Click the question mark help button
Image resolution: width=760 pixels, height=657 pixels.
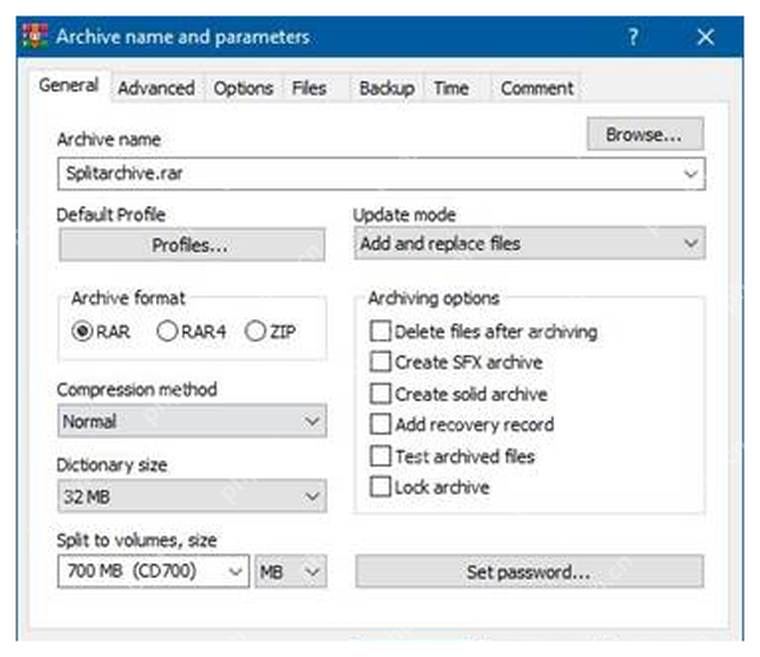[633, 37]
